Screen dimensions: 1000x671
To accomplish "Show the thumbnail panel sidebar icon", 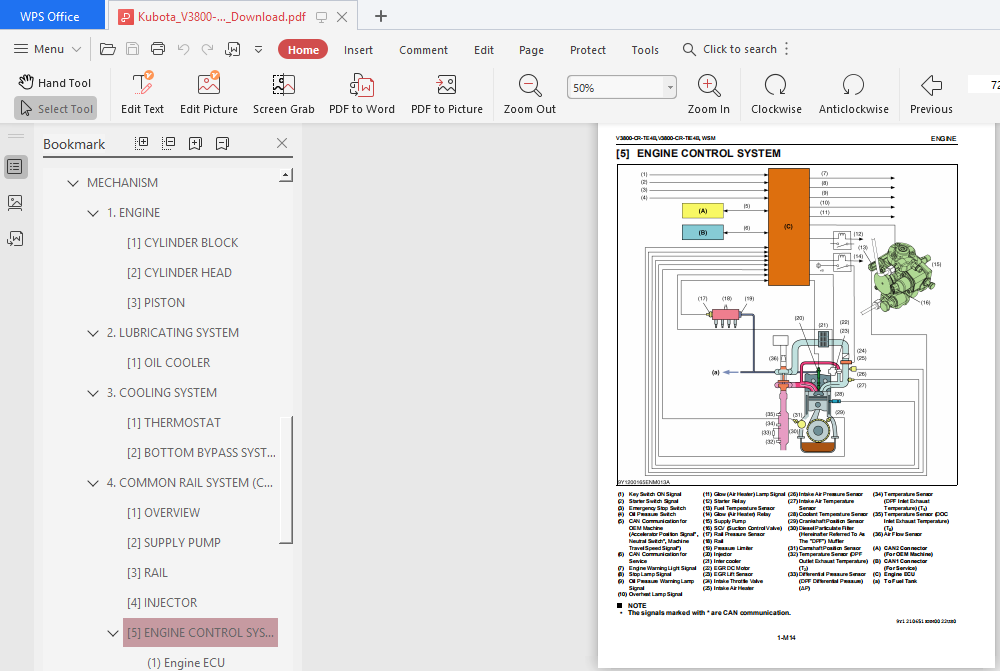I will tap(15, 203).
